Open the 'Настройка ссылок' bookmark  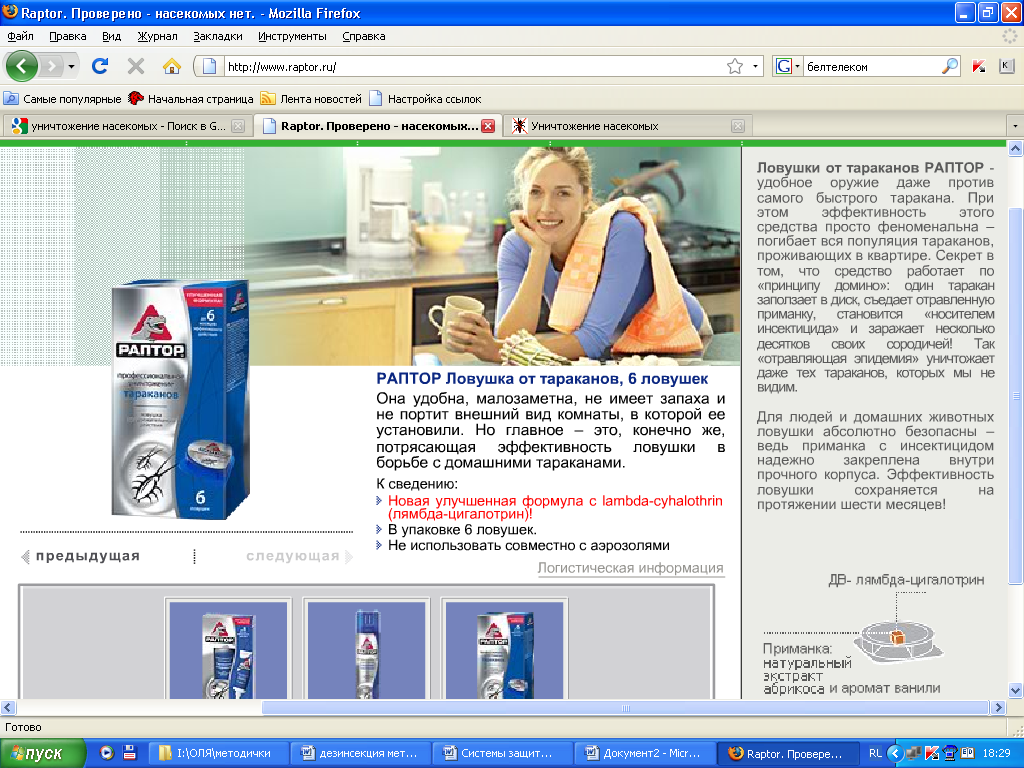[x=425, y=99]
